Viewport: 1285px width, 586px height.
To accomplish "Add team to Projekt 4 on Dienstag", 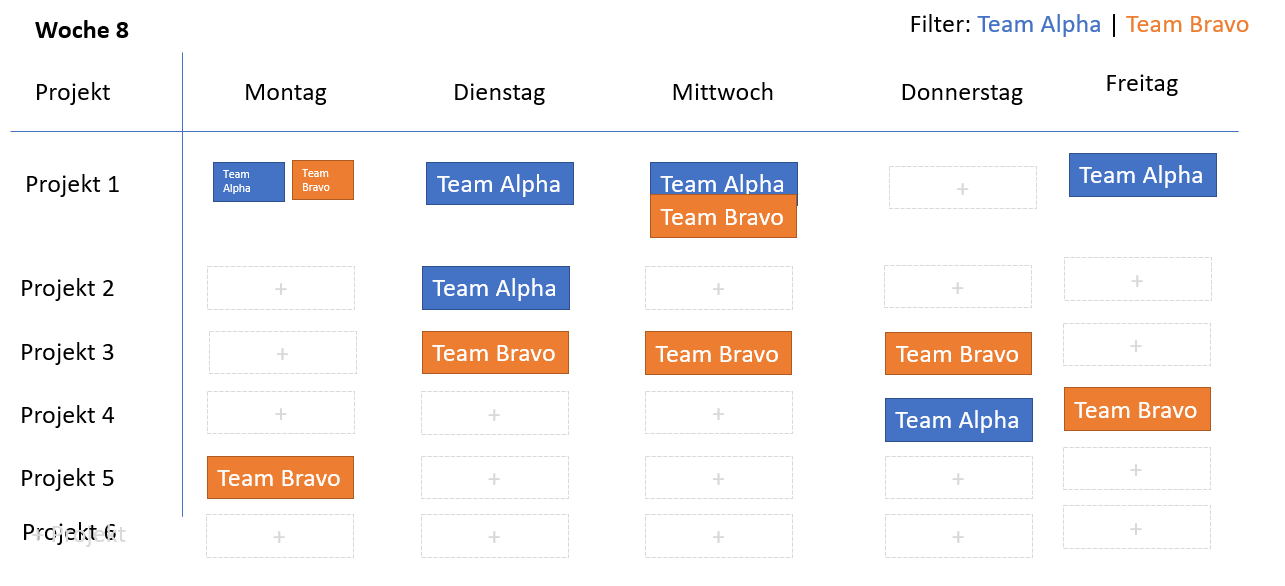I will pyautogui.click(x=494, y=413).
